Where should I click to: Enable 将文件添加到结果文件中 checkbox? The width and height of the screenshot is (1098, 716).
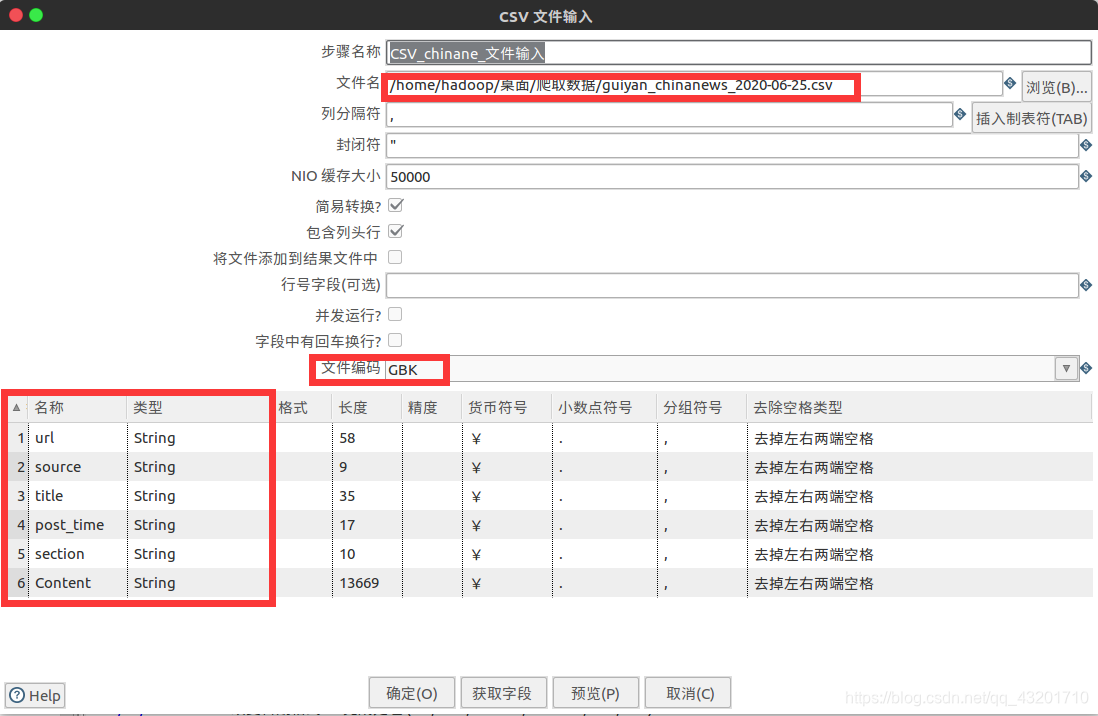(396, 257)
